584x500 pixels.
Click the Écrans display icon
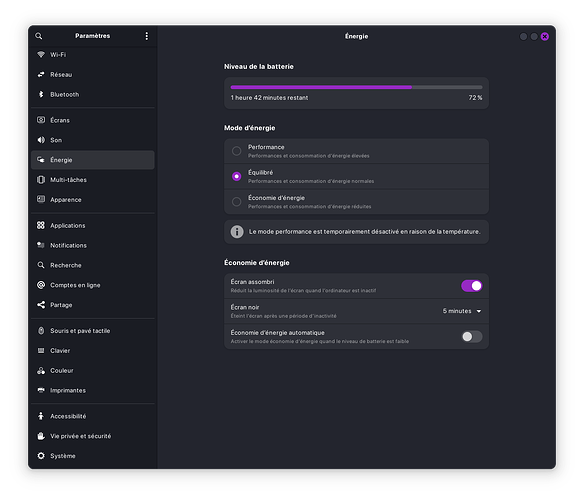[x=41, y=120]
